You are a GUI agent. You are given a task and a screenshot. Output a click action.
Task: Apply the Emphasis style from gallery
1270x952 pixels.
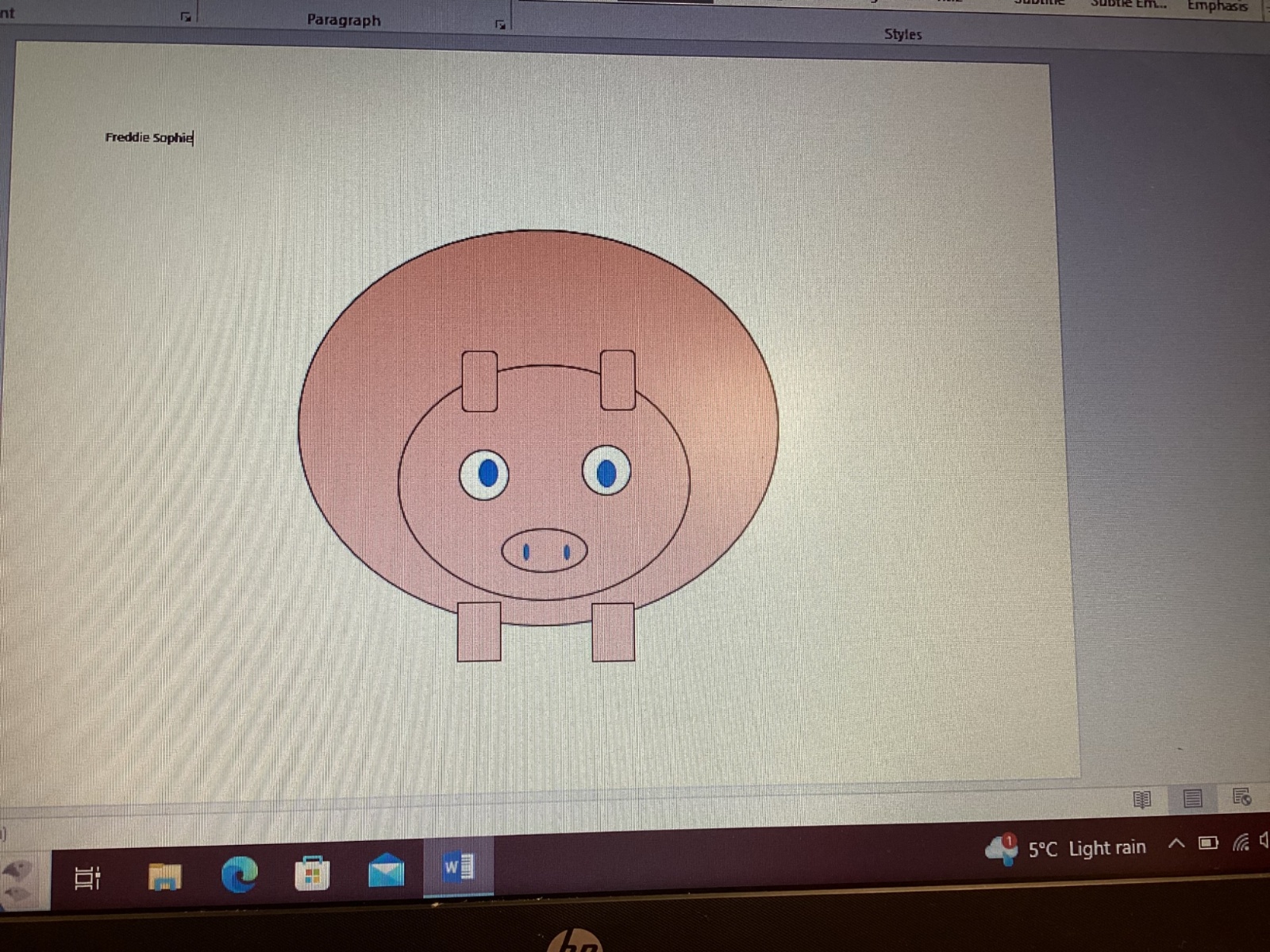[1216, 6]
